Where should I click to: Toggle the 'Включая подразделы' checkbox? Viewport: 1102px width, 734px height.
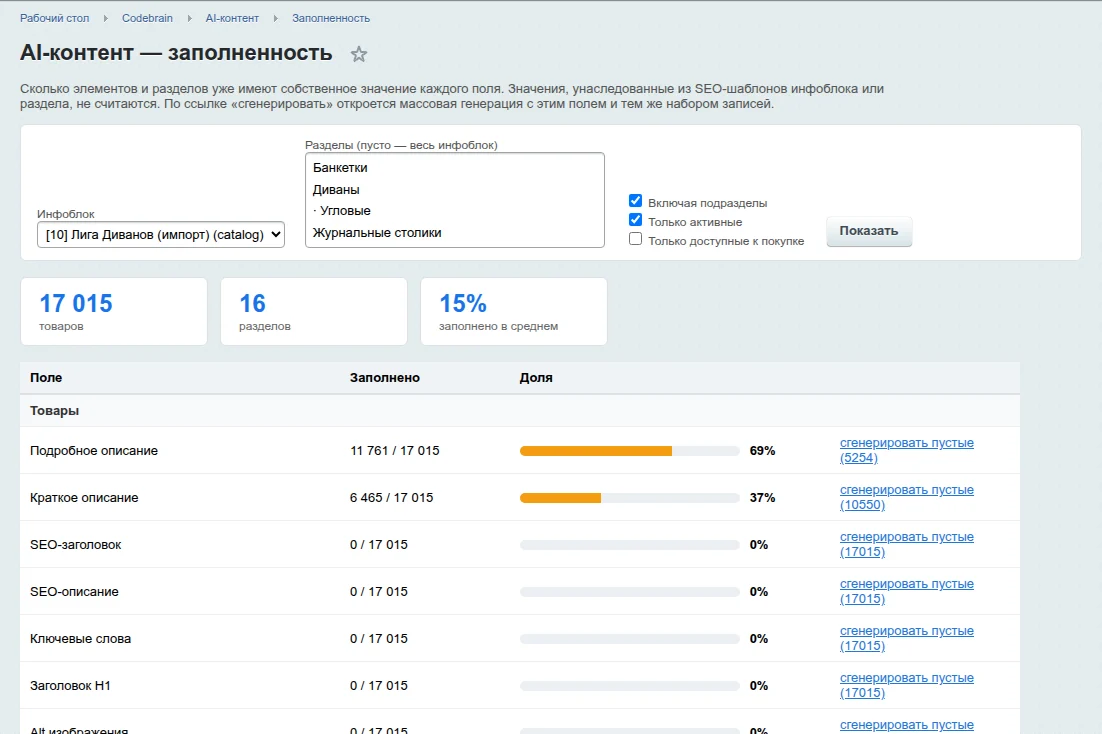tap(635, 201)
